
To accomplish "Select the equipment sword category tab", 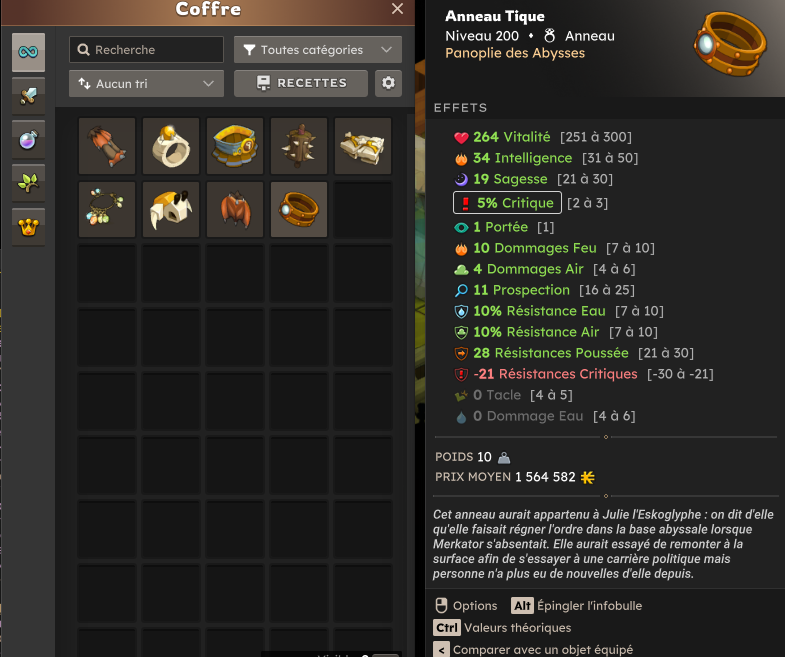I will (x=29, y=96).
